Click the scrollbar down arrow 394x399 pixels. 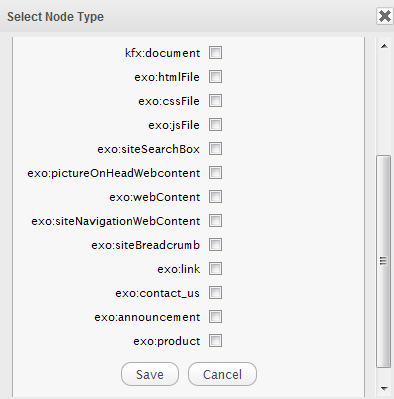[384, 388]
